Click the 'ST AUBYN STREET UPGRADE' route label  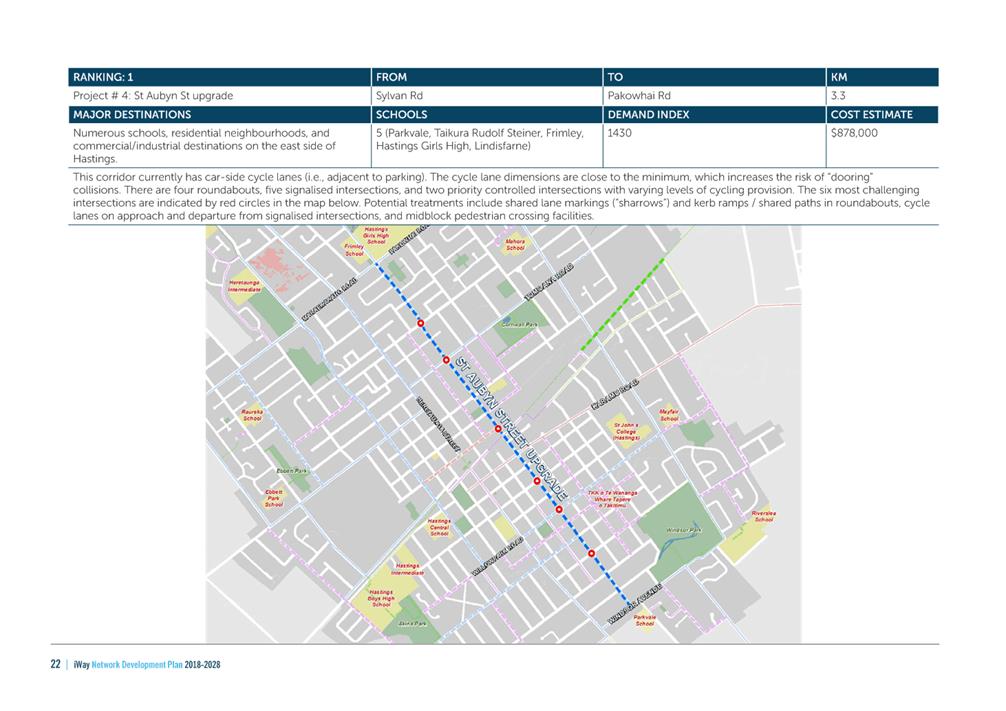pos(512,427)
